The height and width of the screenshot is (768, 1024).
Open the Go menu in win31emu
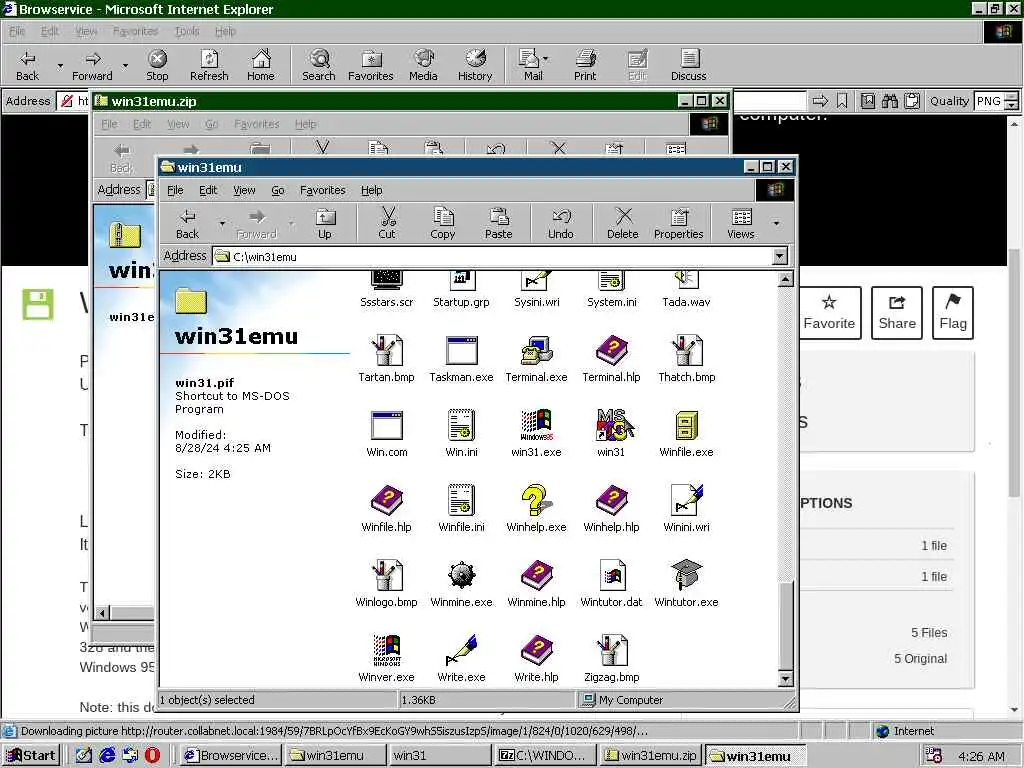click(278, 190)
